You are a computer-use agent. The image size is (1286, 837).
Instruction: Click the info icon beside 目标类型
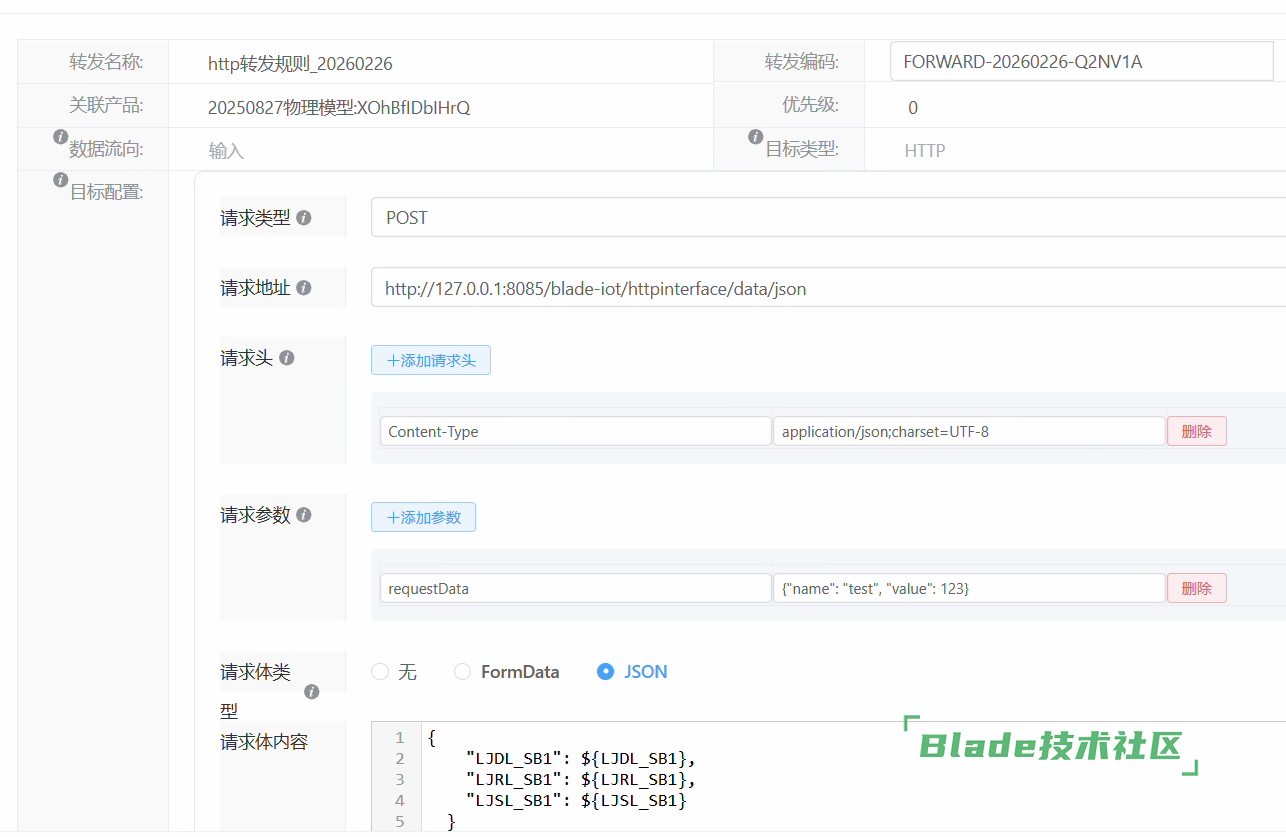756,137
